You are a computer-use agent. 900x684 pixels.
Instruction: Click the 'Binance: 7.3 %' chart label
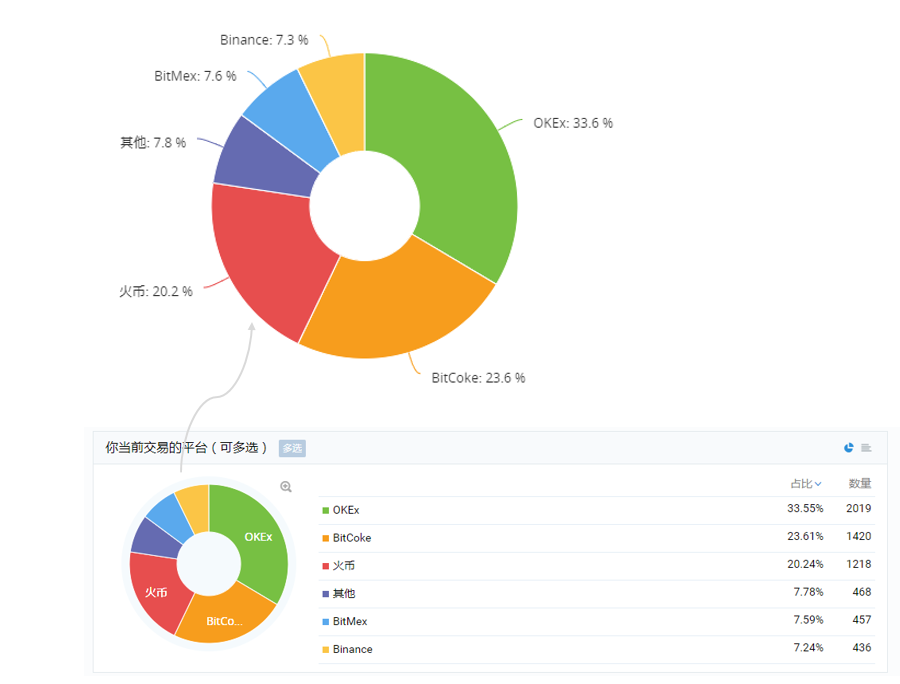tap(264, 40)
